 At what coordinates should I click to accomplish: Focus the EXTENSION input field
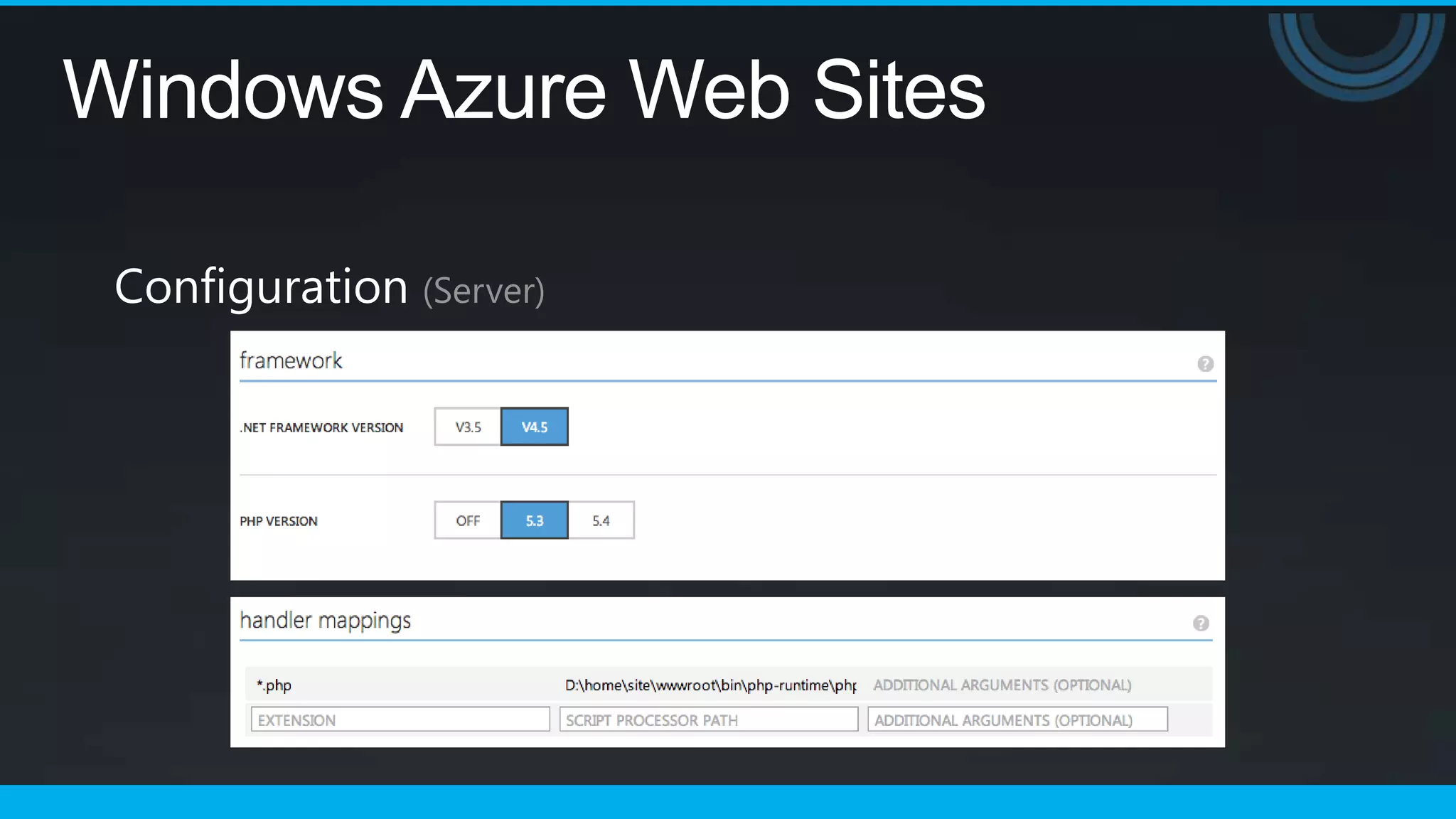[400, 719]
